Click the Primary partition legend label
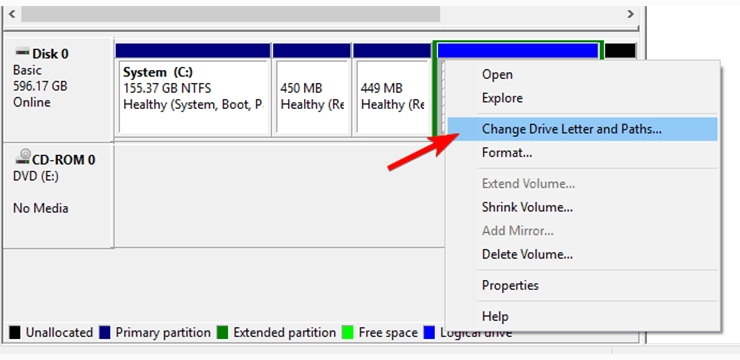Image resolution: width=740 pixels, height=360 pixels. click(163, 333)
